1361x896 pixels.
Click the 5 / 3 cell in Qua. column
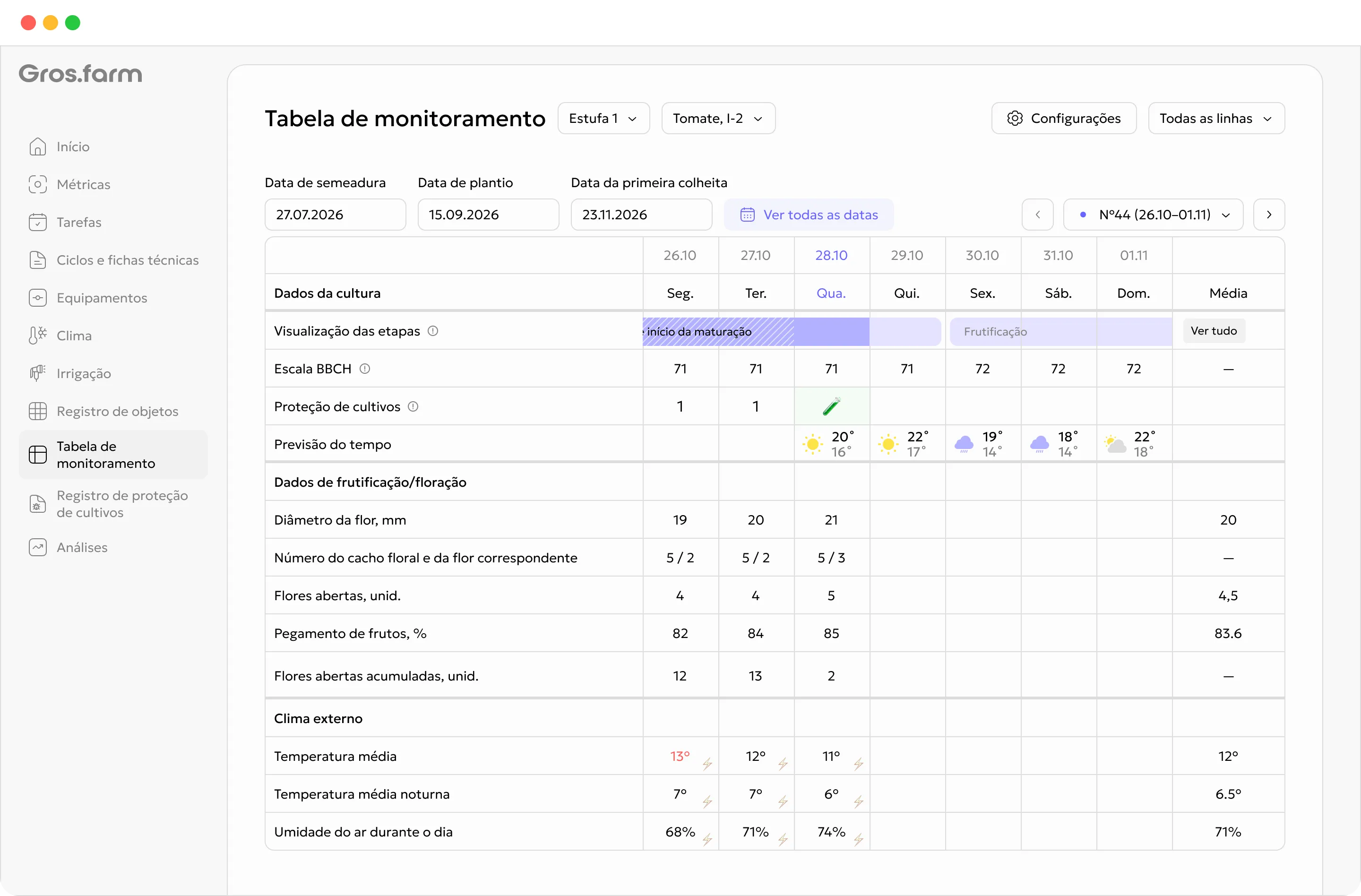coord(831,558)
